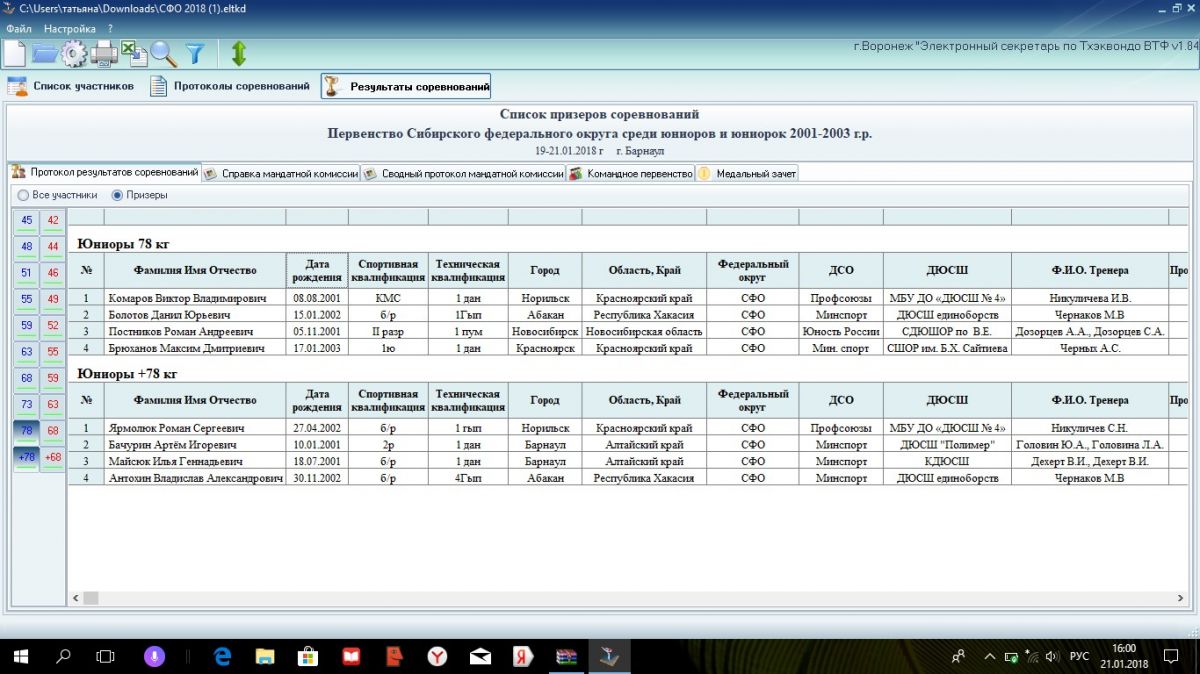Open the 'Файл' menu
1200x674 pixels.
(x=19, y=29)
